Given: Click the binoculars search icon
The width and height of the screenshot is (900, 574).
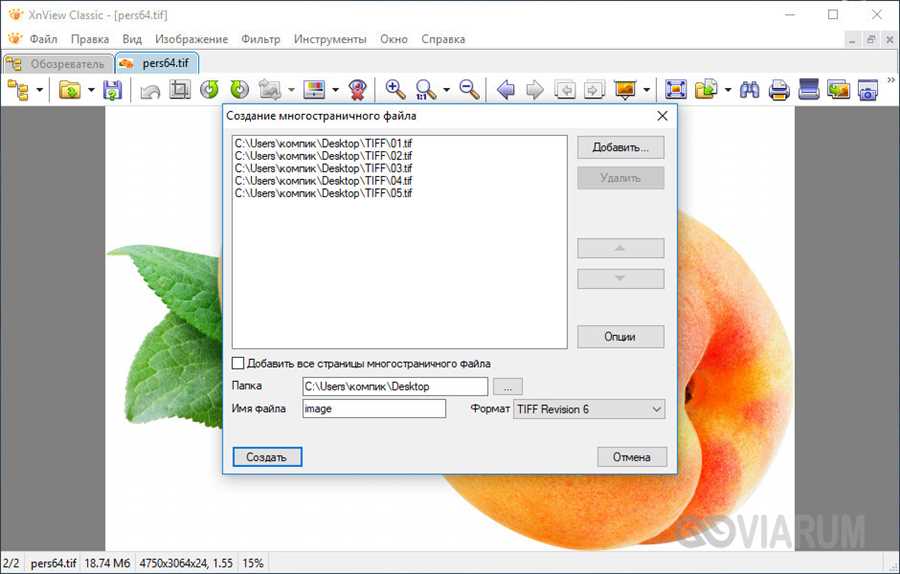Looking at the screenshot, I should [x=748, y=90].
